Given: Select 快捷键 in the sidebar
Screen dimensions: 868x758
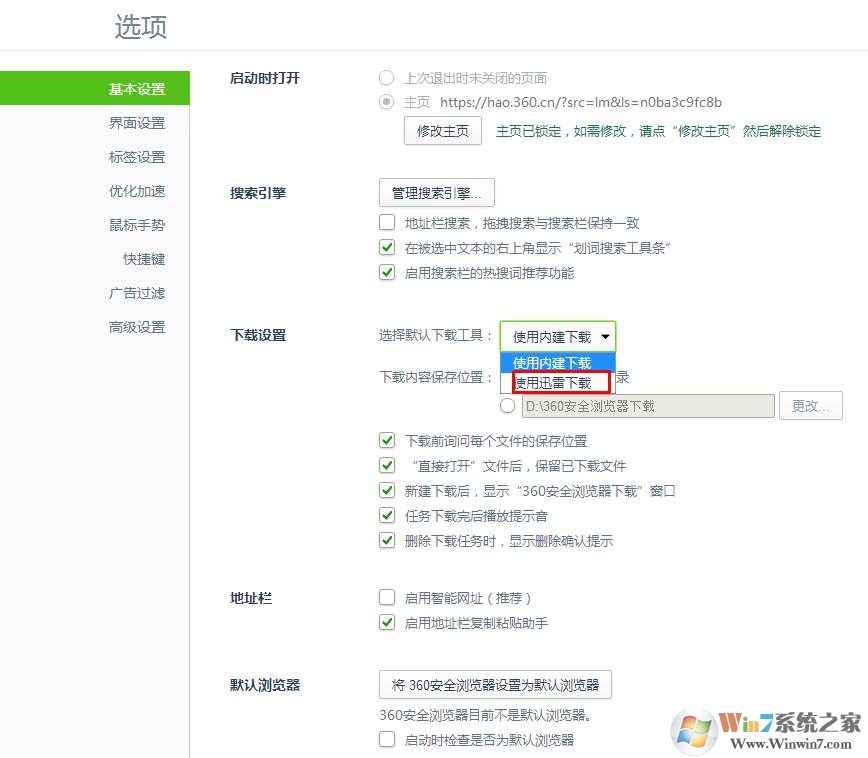Looking at the screenshot, I should [144, 259].
